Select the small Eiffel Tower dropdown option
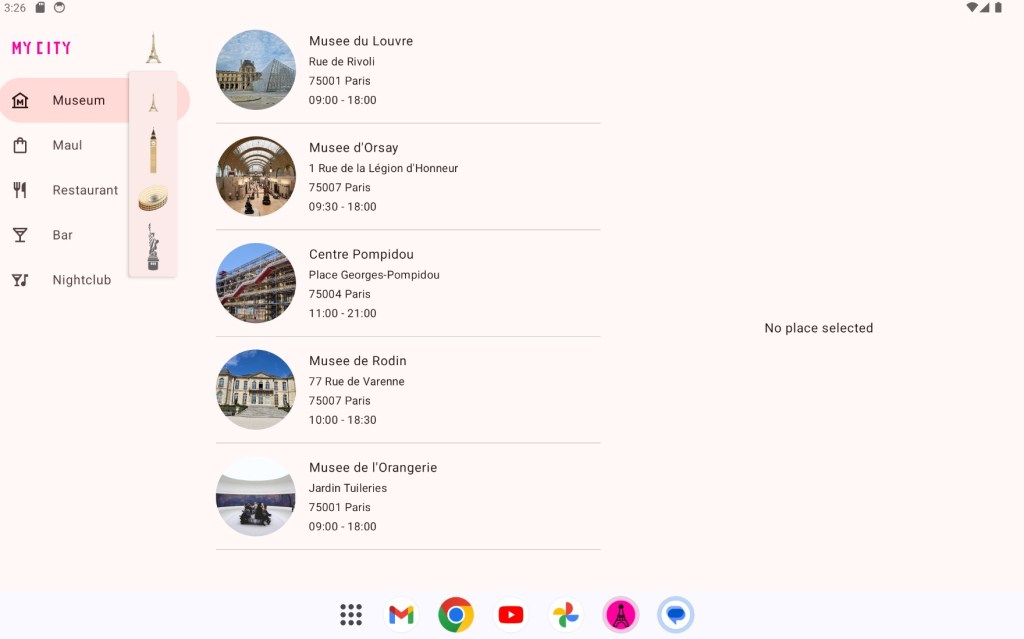 click(153, 102)
